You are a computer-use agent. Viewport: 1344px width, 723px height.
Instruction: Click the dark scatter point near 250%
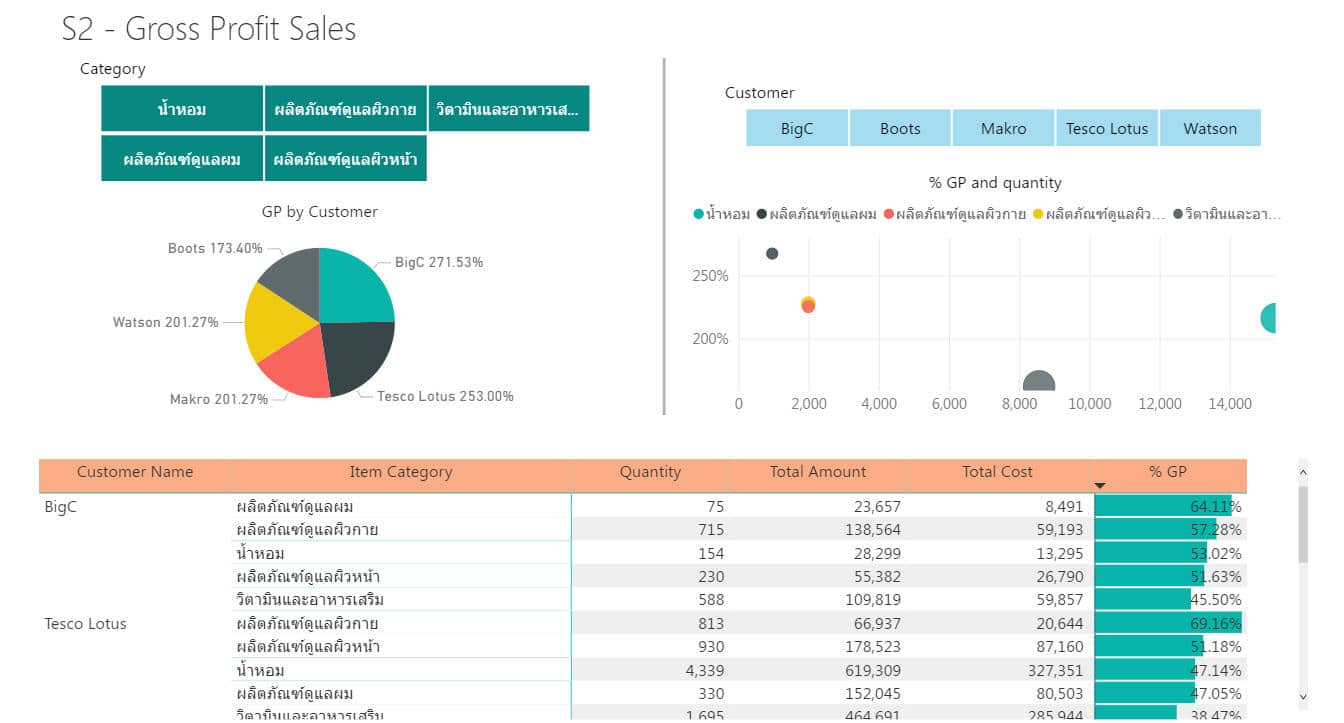tap(772, 254)
